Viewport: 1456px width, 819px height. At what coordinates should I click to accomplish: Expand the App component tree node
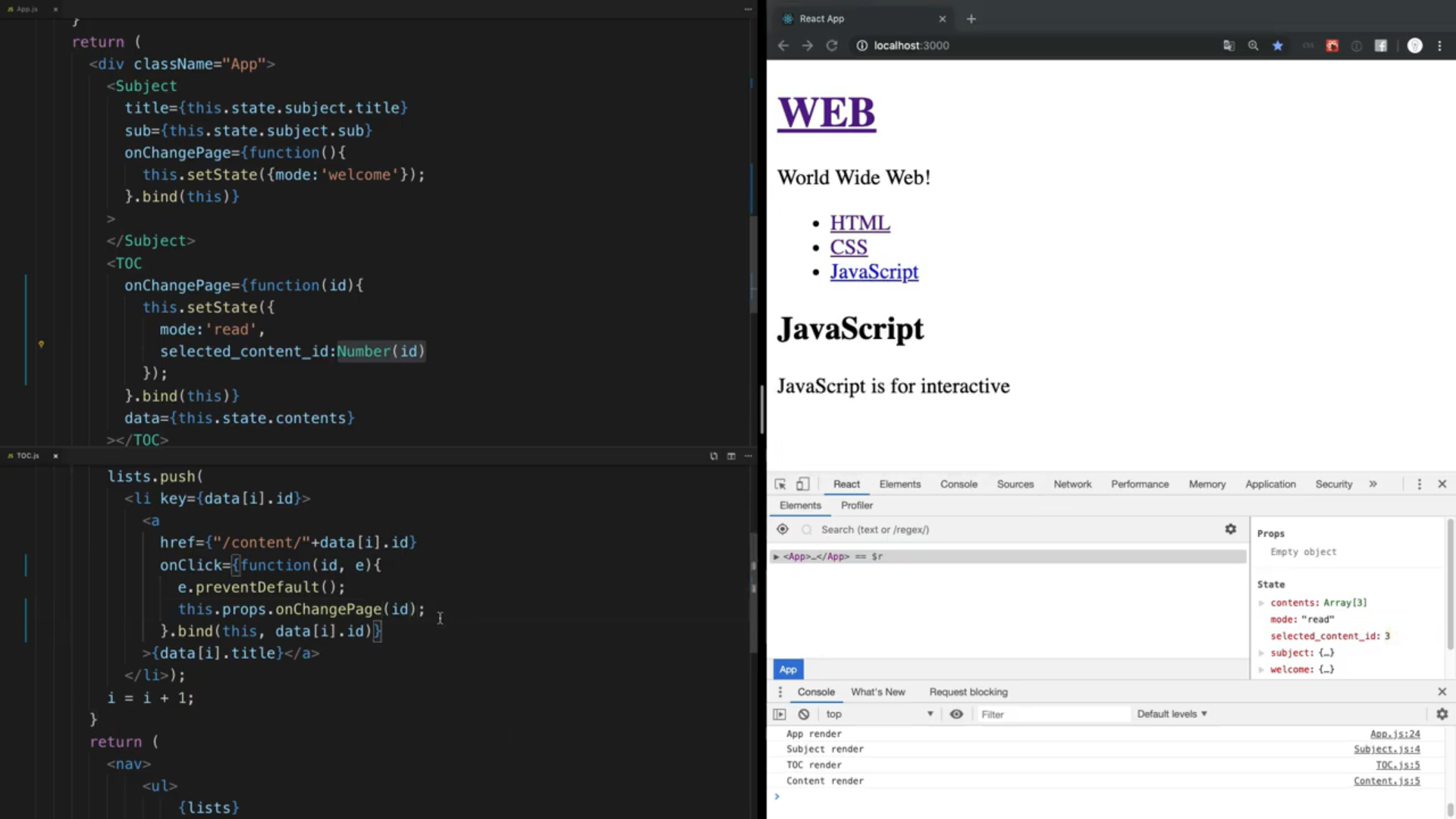(776, 557)
